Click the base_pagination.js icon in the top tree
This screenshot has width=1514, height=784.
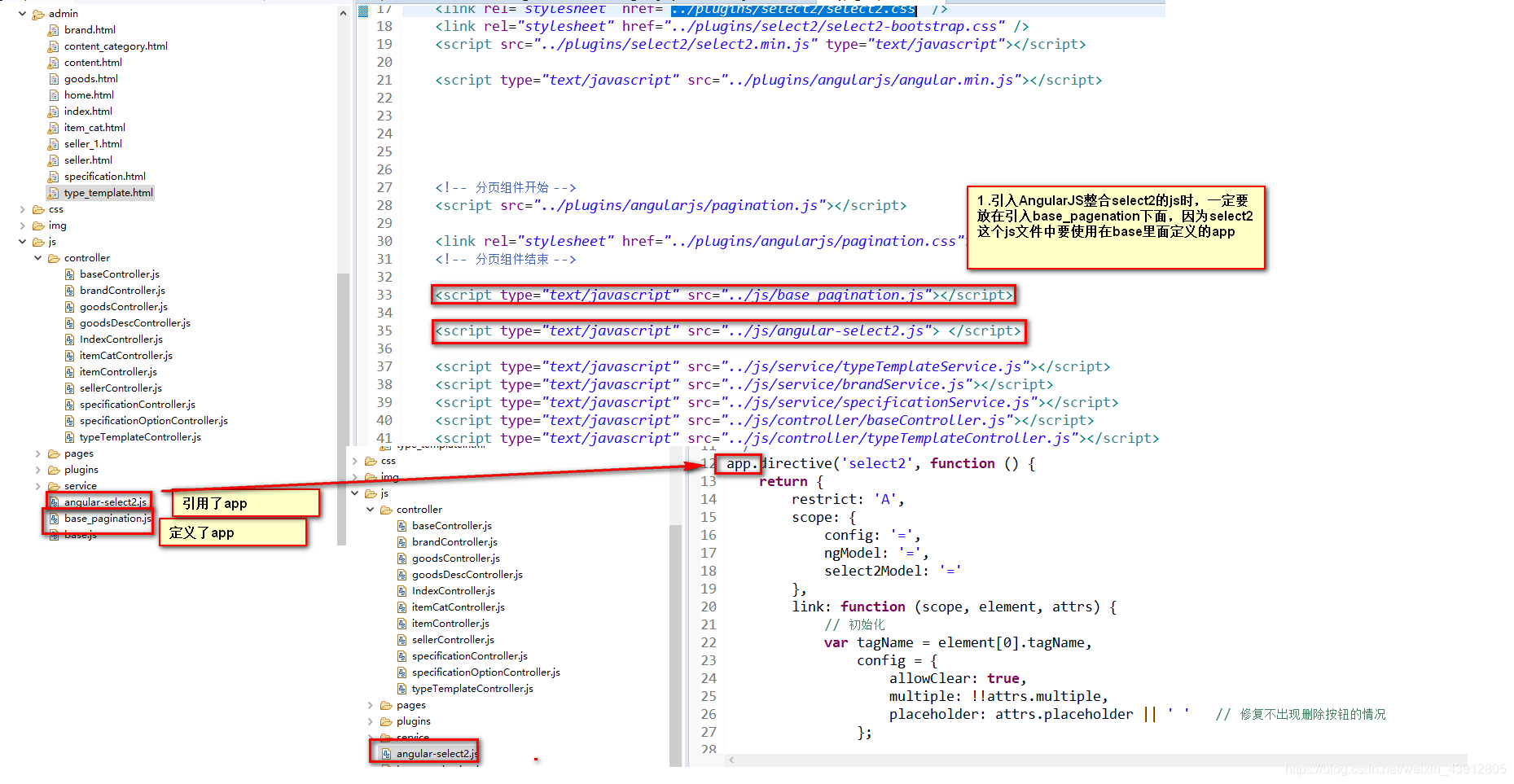click(55, 519)
